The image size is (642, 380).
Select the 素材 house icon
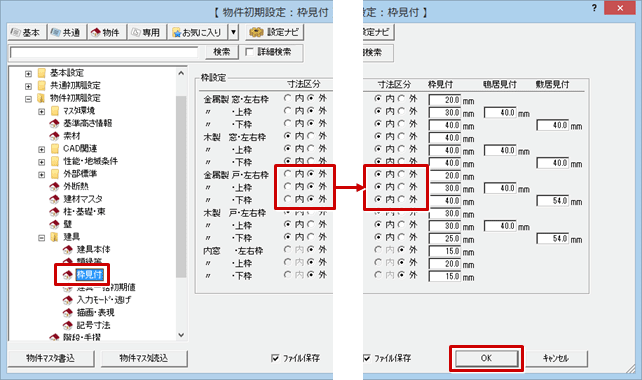pos(54,136)
